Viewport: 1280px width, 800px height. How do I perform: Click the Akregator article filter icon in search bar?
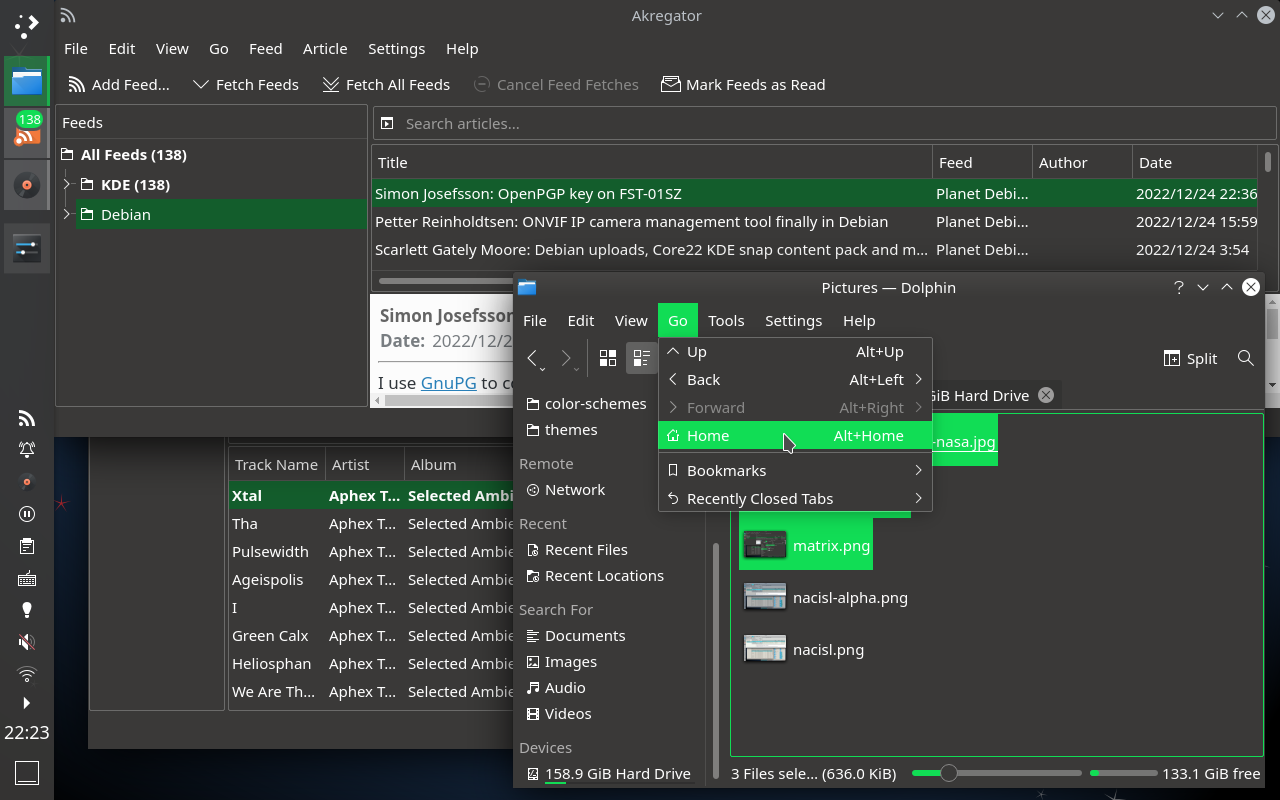387,124
